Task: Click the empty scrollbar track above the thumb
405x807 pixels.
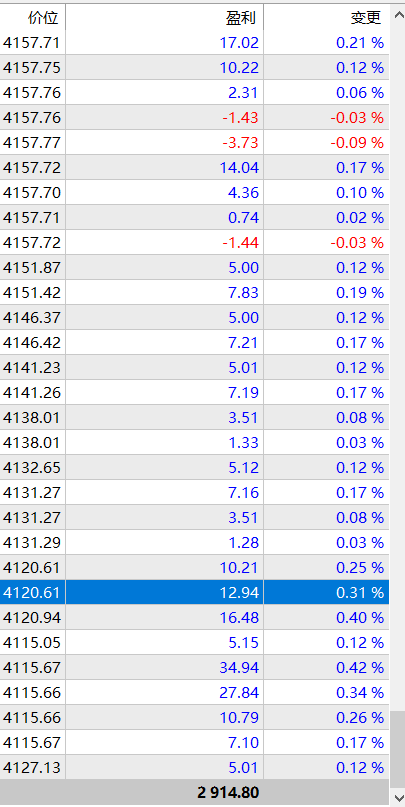Action: pos(397,367)
